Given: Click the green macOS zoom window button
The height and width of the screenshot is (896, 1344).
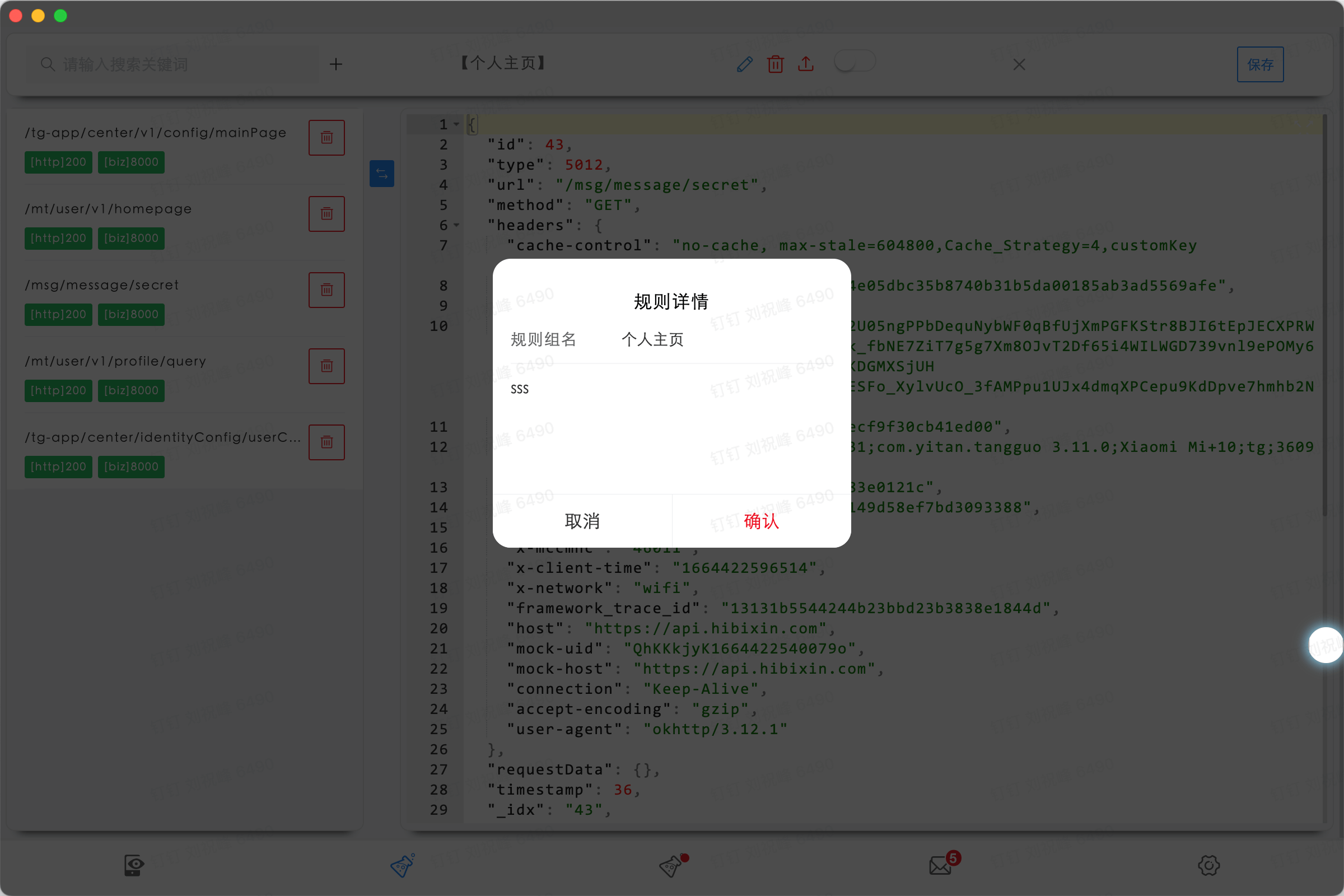Looking at the screenshot, I should [60, 16].
